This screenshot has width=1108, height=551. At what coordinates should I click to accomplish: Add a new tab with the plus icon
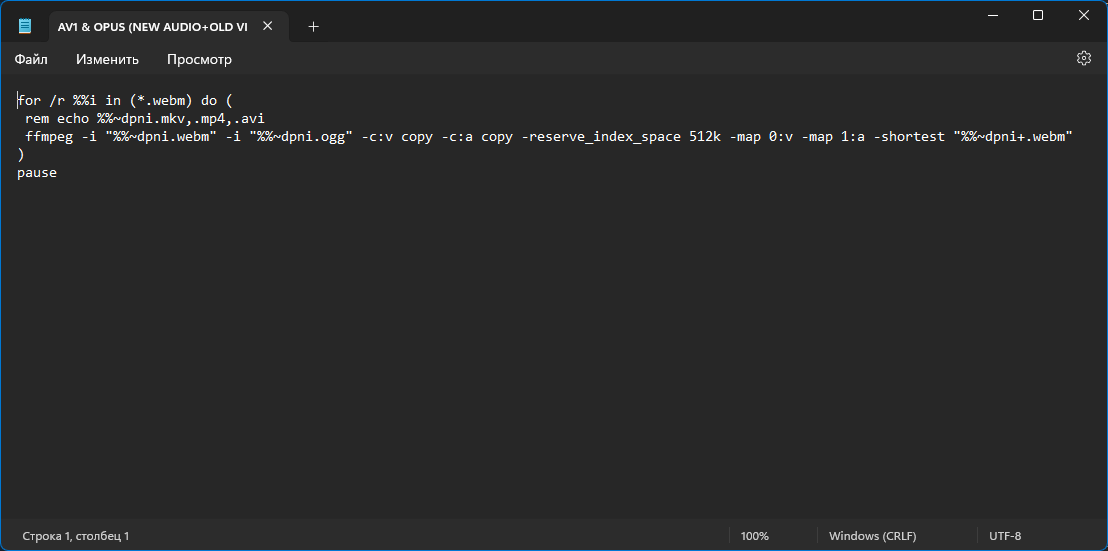314,27
